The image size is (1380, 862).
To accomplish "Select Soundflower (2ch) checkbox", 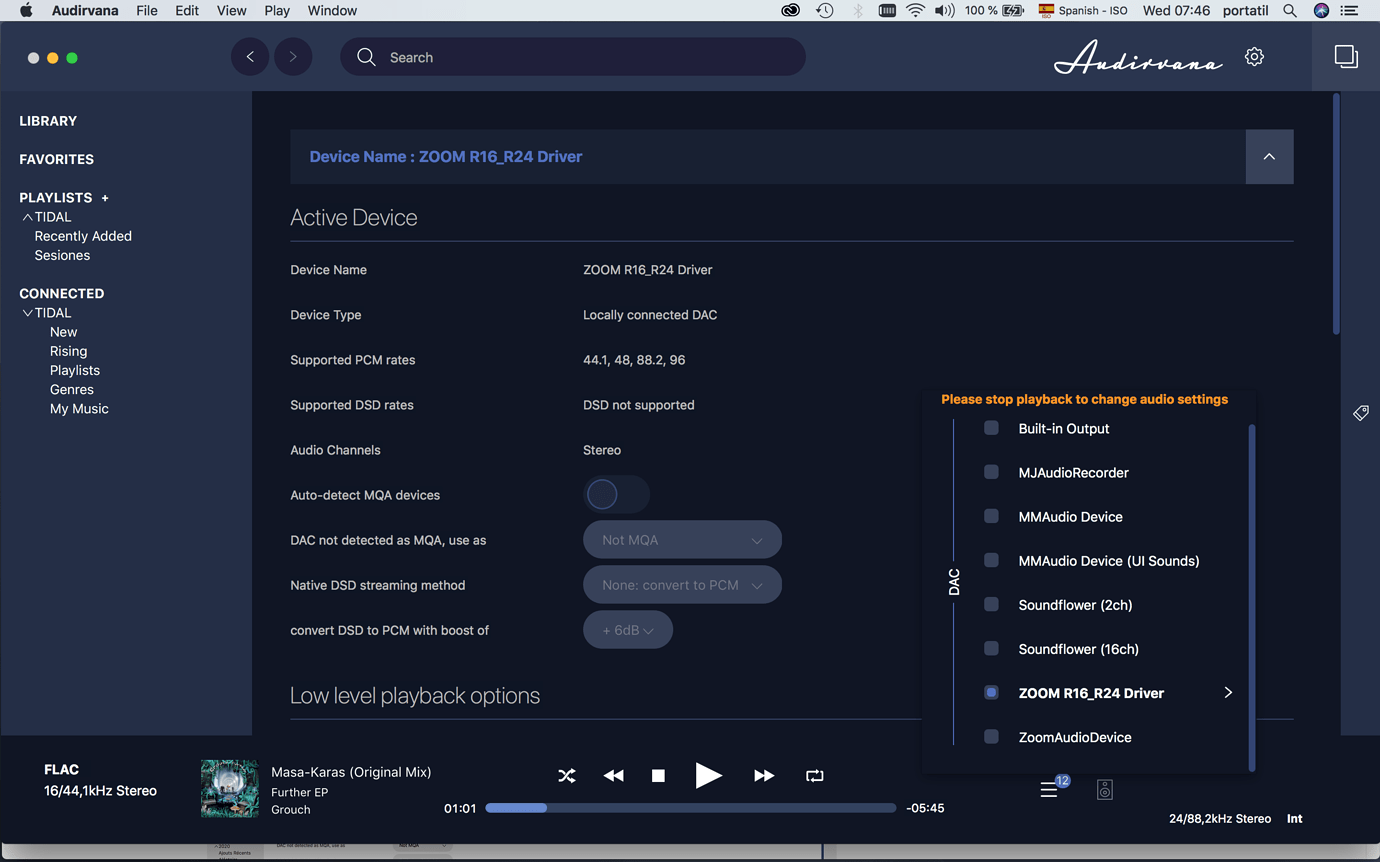I will tap(991, 604).
